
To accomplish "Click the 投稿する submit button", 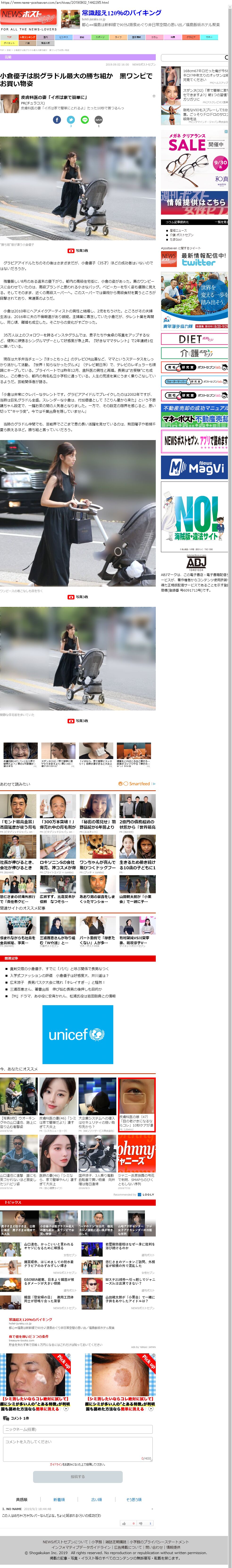I will [78, 1476].
